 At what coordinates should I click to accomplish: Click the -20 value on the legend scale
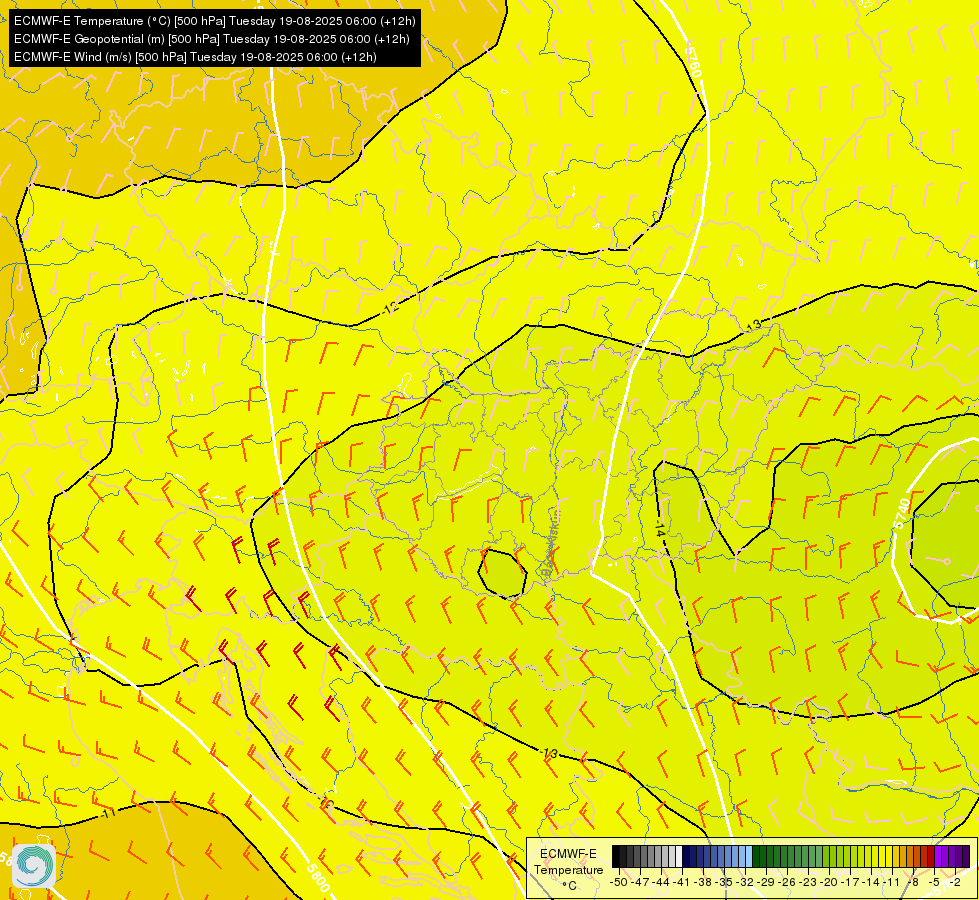pos(829,882)
